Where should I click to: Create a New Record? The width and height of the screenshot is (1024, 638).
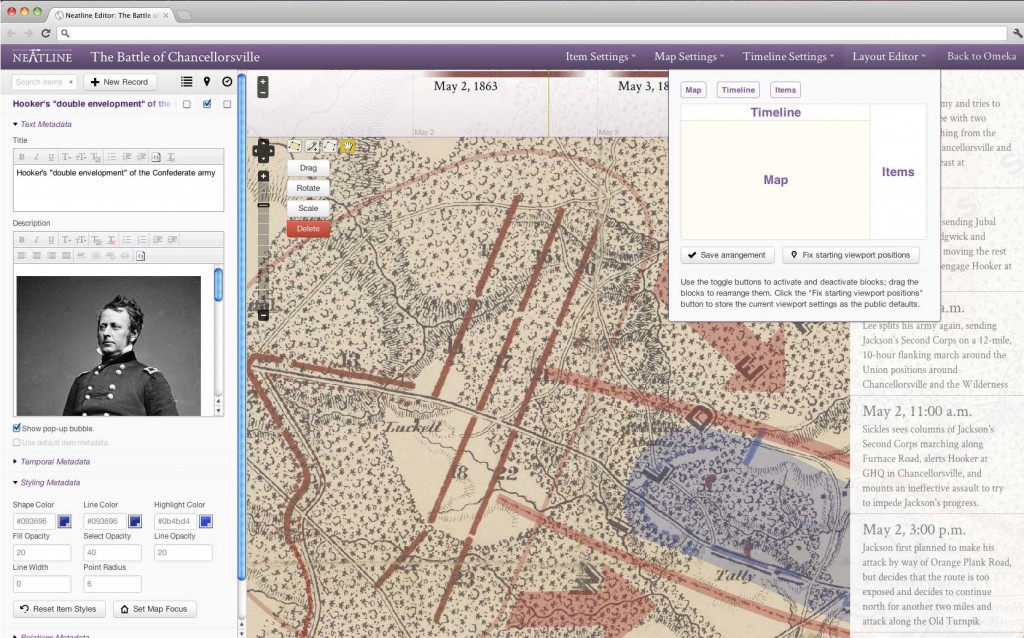tap(120, 82)
